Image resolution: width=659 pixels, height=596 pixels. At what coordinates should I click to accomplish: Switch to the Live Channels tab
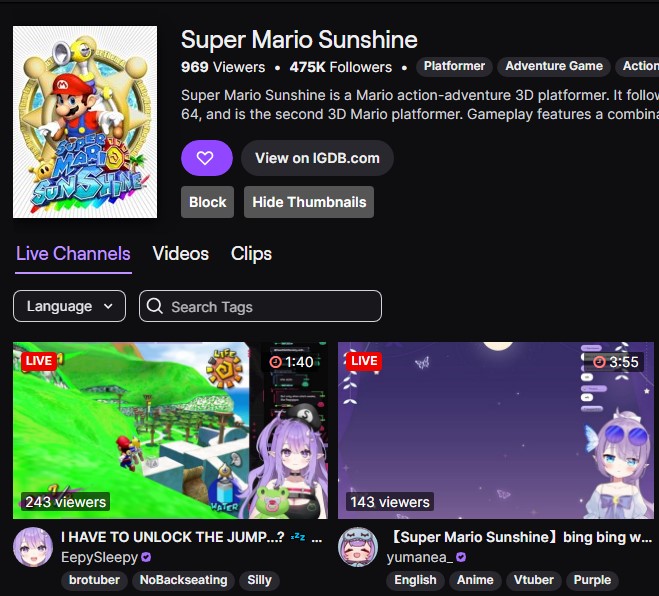73,254
